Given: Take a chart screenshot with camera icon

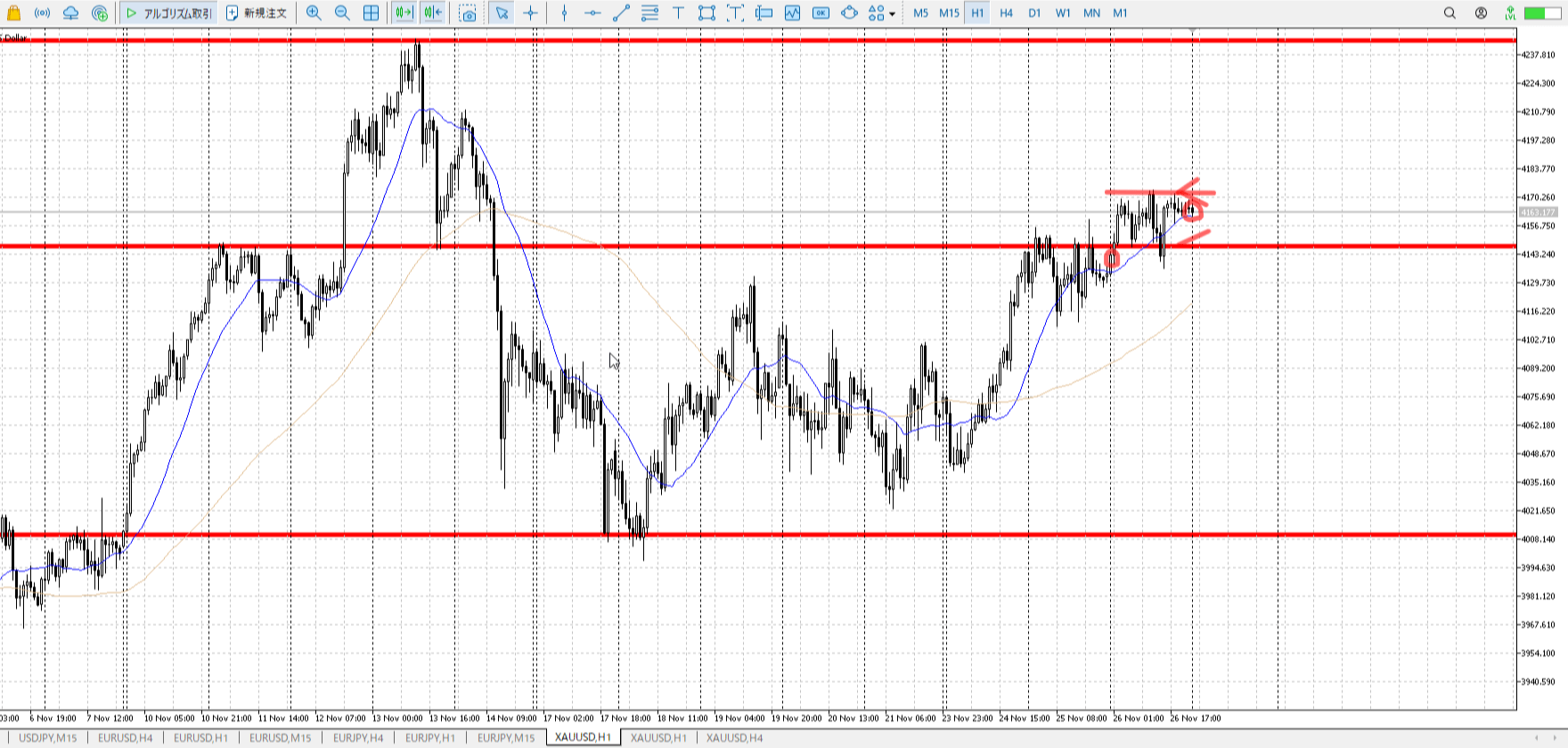Looking at the screenshot, I should pyautogui.click(x=468, y=12).
